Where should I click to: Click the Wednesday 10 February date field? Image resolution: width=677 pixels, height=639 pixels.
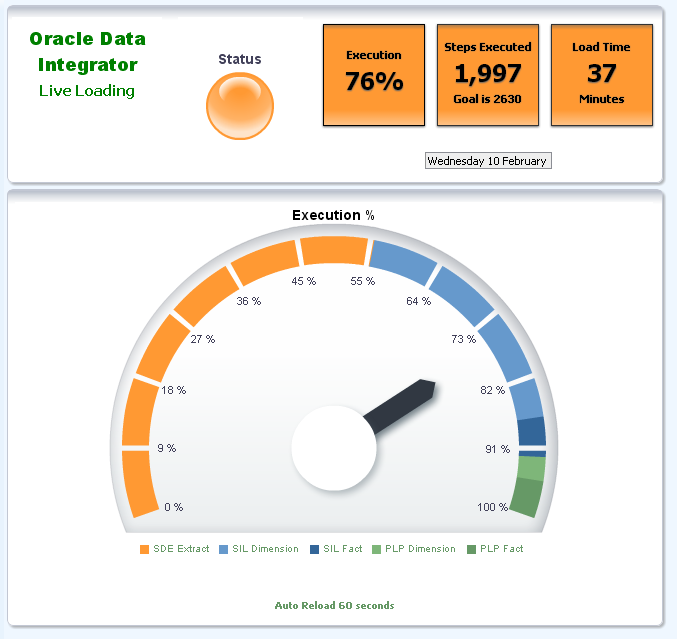(x=488, y=161)
